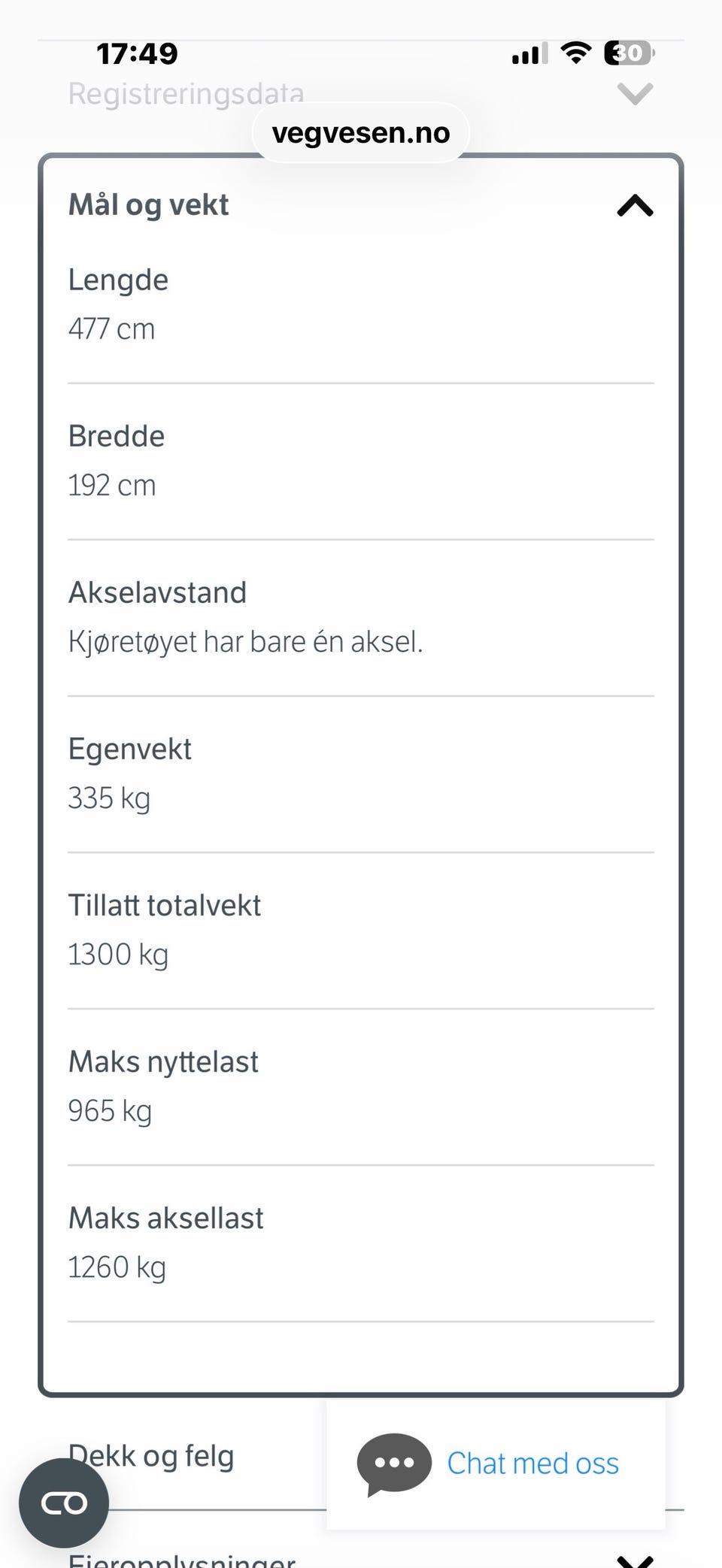The image size is (722, 1568).
Task: Tap the Mål og vekt heading
Action: tap(149, 205)
